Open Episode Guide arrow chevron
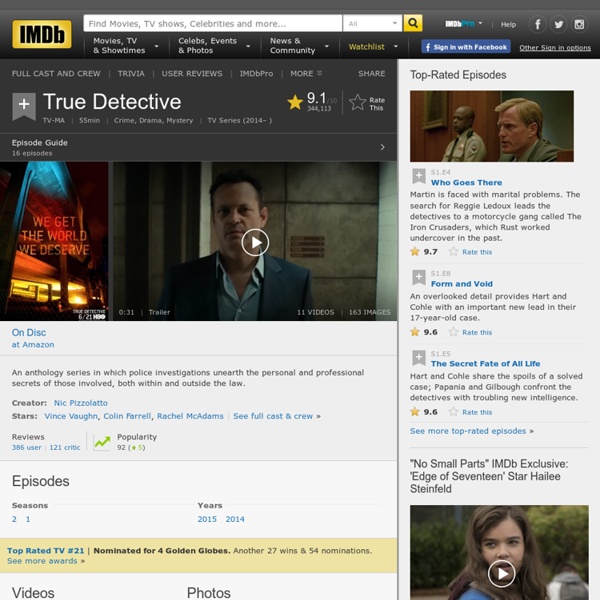This screenshot has height=600, width=600. [x=382, y=147]
